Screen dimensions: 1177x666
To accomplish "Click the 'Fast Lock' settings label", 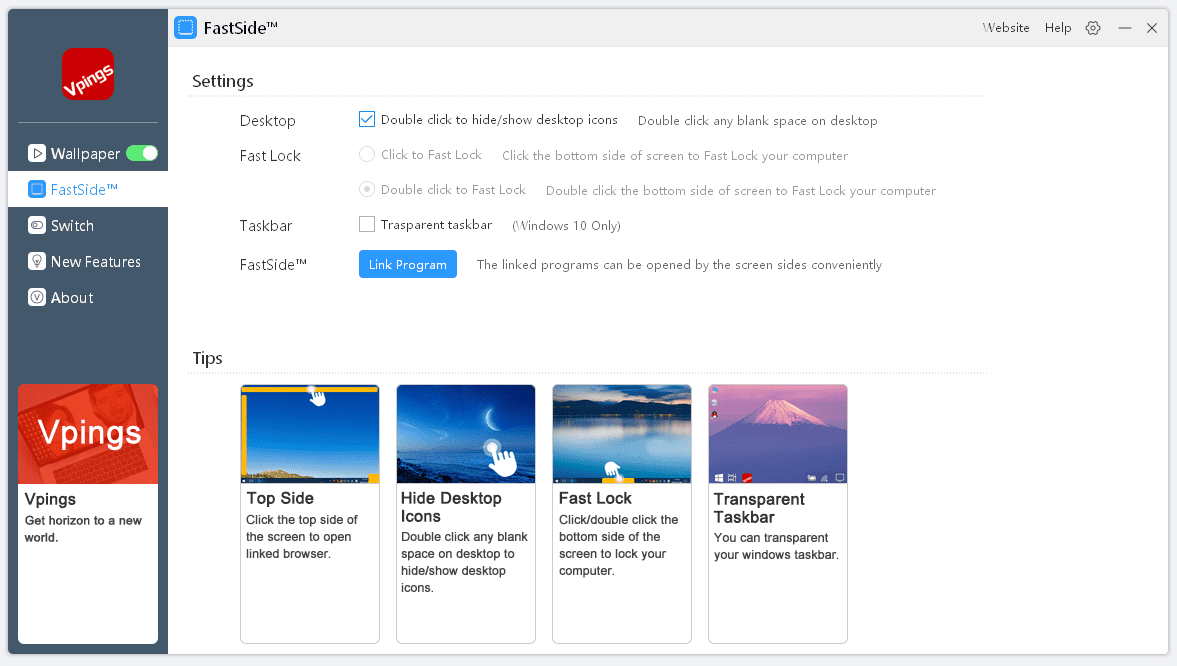I will coord(270,155).
